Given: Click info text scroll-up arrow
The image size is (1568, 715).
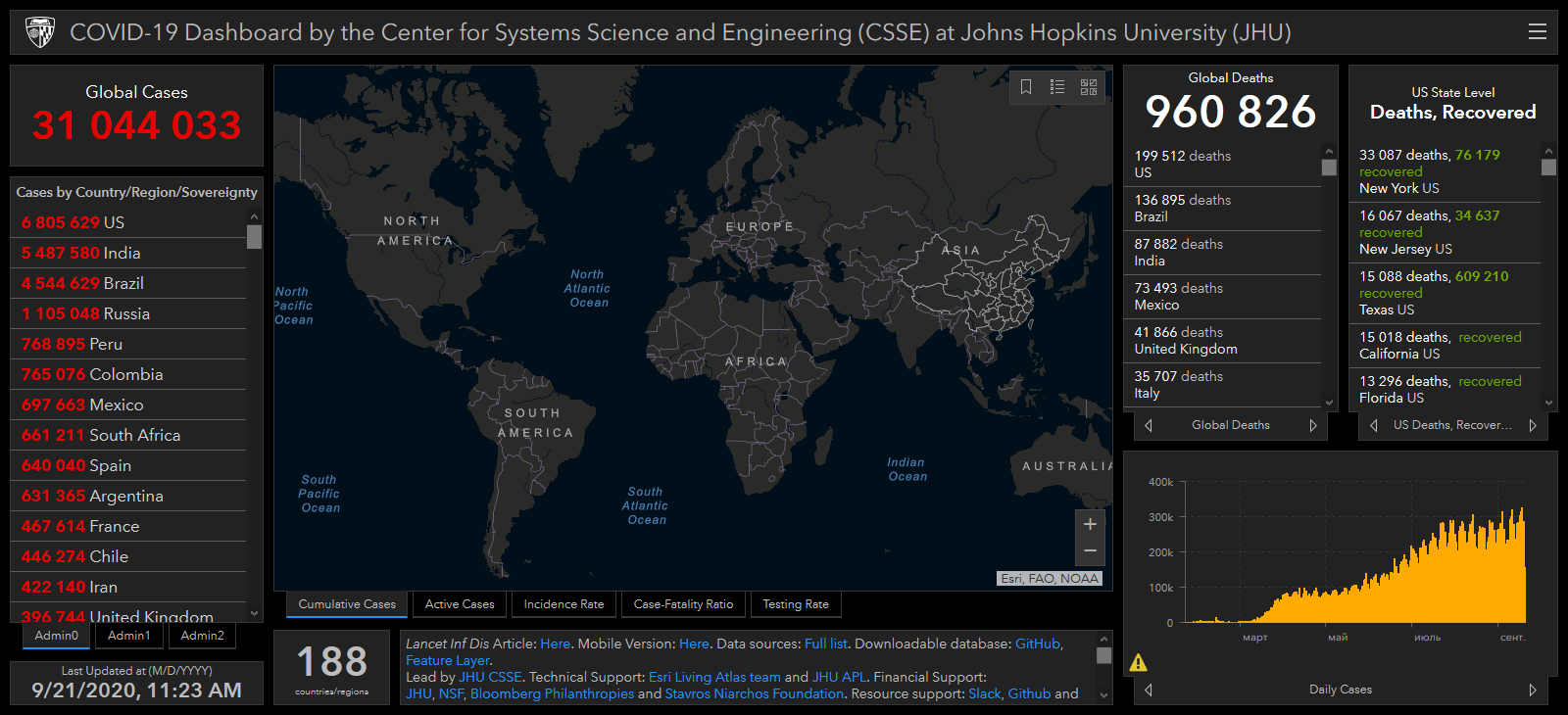Looking at the screenshot, I should 1103,640.
